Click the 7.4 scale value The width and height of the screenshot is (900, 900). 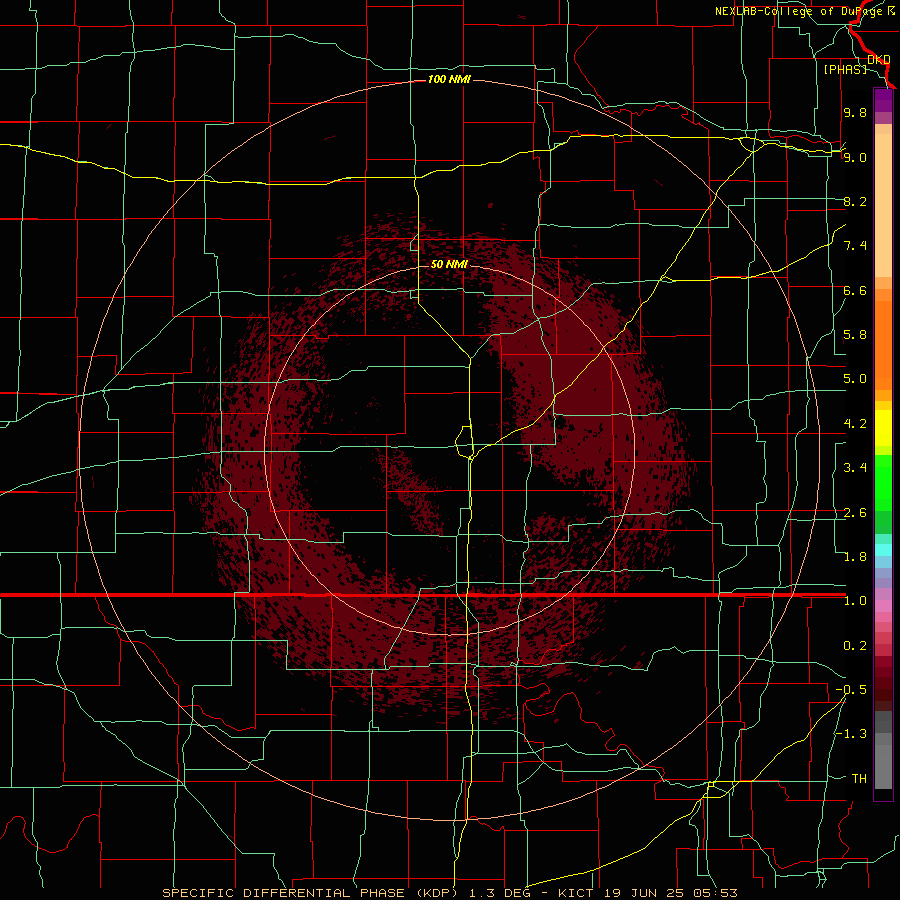click(855, 246)
